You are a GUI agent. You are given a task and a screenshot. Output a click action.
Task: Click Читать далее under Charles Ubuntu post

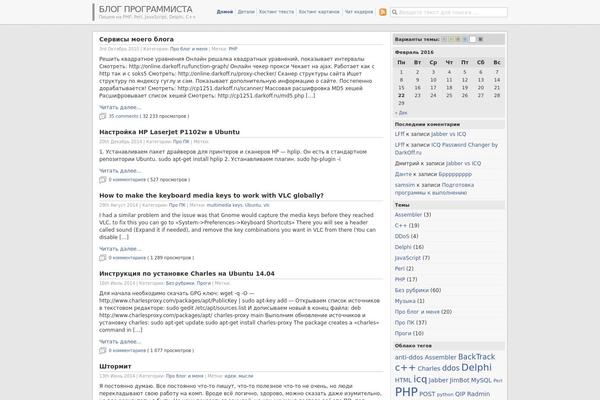click(120, 342)
